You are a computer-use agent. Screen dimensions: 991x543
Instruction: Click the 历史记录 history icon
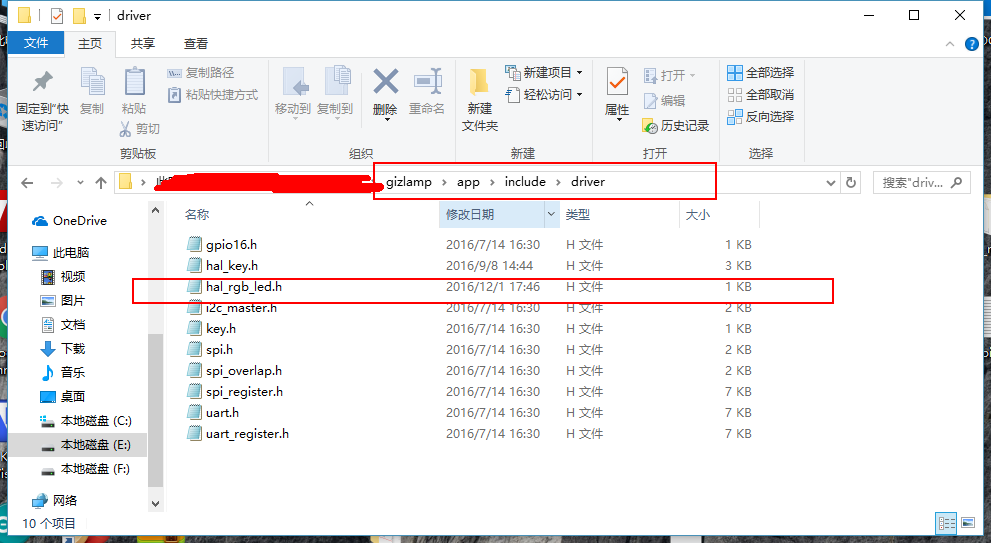(x=651, y=125)
